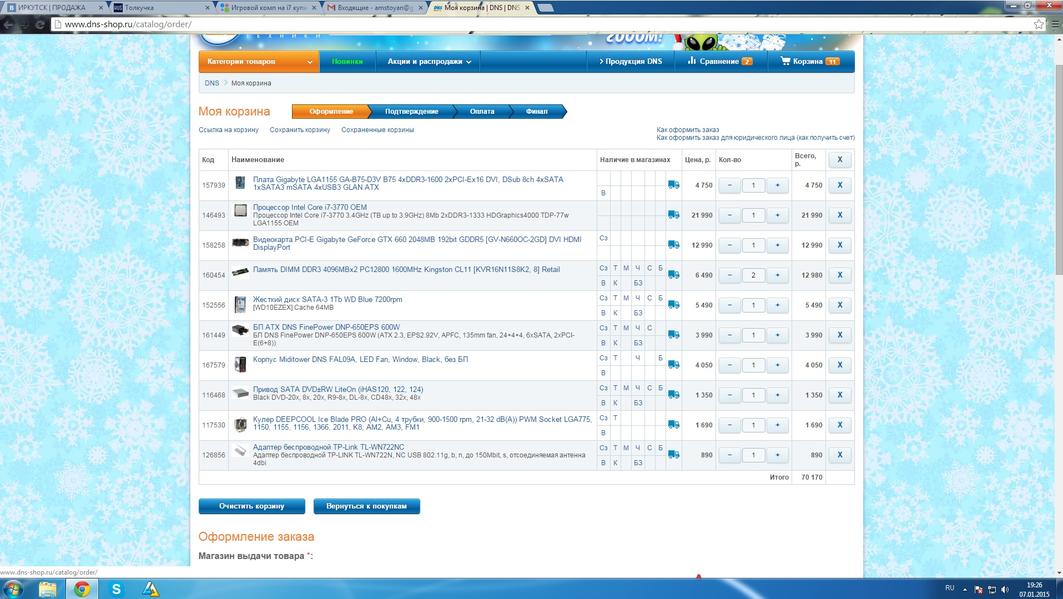Viewport: 1063px width, 599px height.
Task: Open the Корзина cart button in nav bar
Action: (810, 61)
